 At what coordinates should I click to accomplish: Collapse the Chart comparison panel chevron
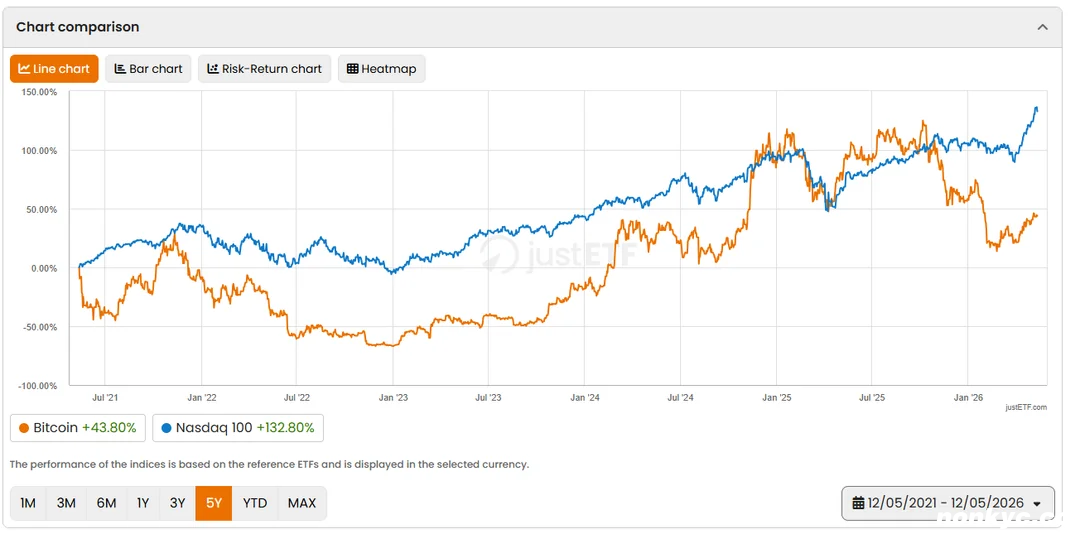[1043, 28]
